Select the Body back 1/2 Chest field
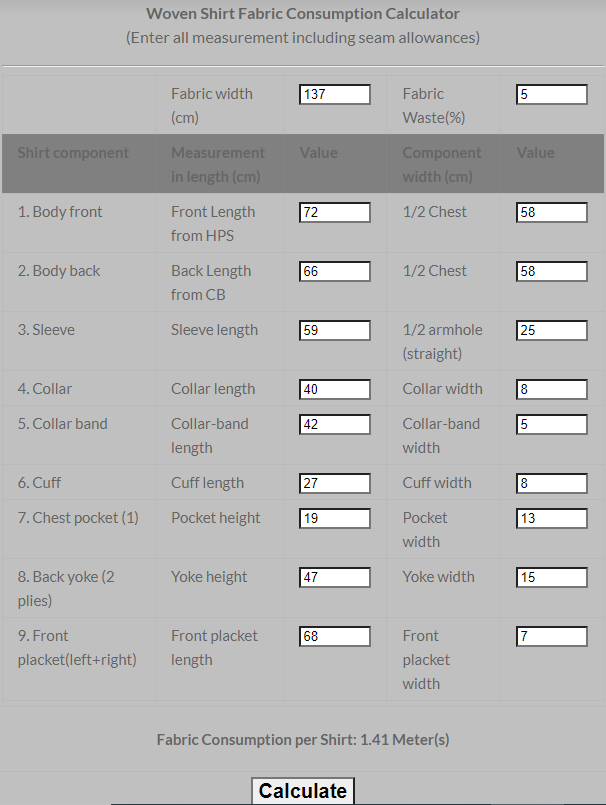The width and height of the screenshot is (606, 805). pos(552,272)
